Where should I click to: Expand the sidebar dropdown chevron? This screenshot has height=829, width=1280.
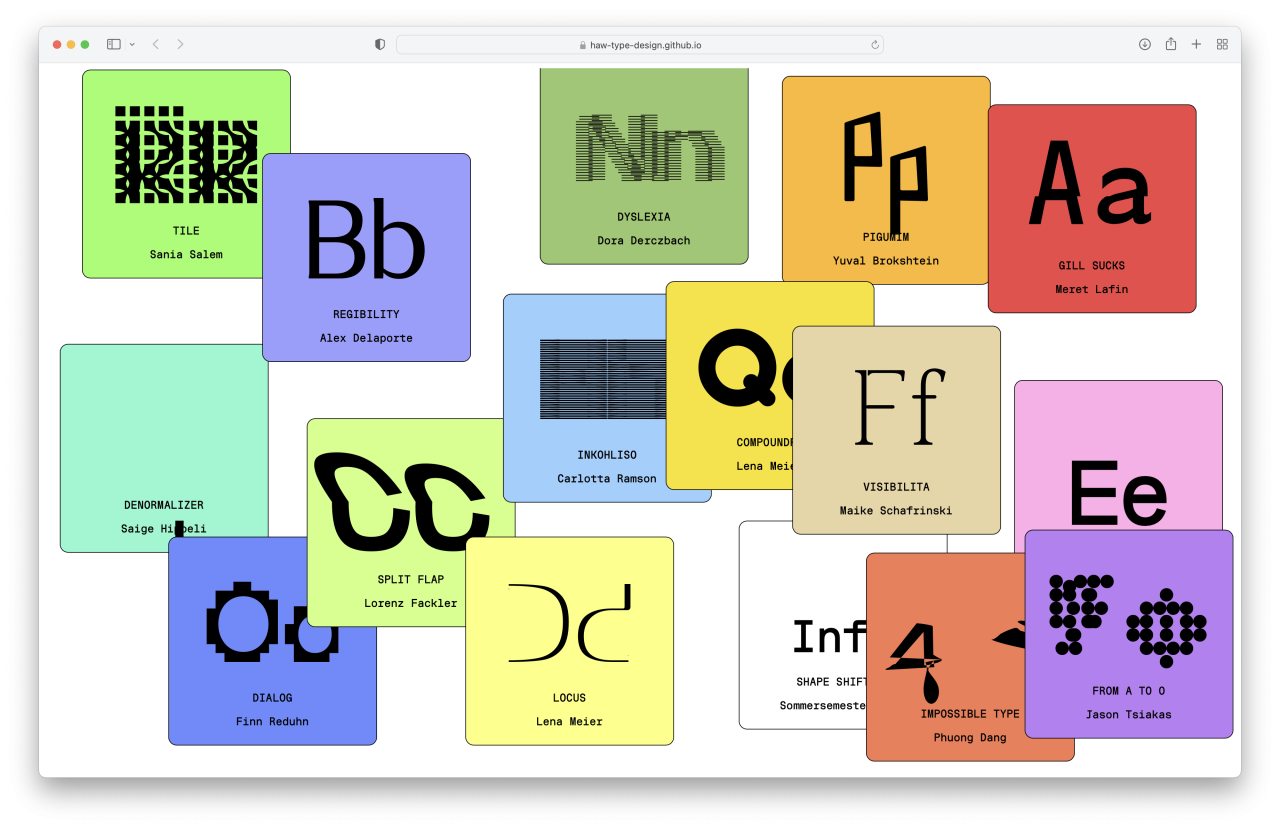[132, 44]
